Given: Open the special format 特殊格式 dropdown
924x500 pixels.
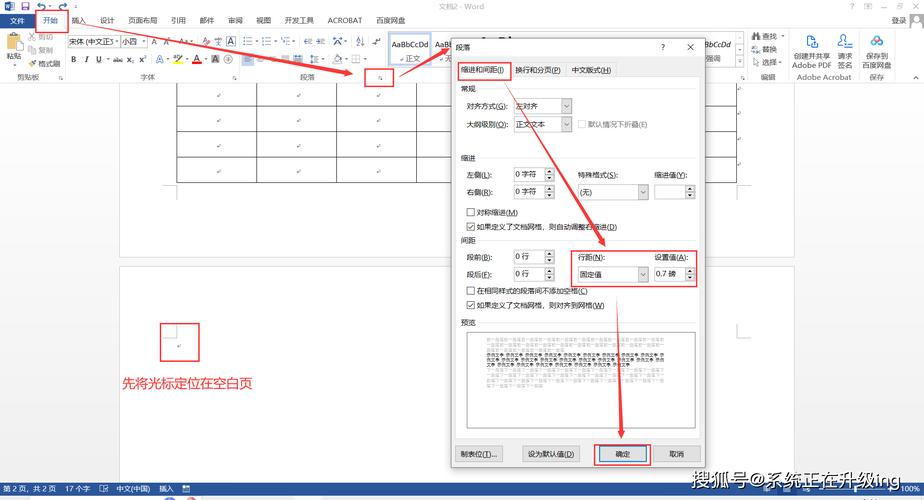Looking at the screenshot, I should [643, 192].
